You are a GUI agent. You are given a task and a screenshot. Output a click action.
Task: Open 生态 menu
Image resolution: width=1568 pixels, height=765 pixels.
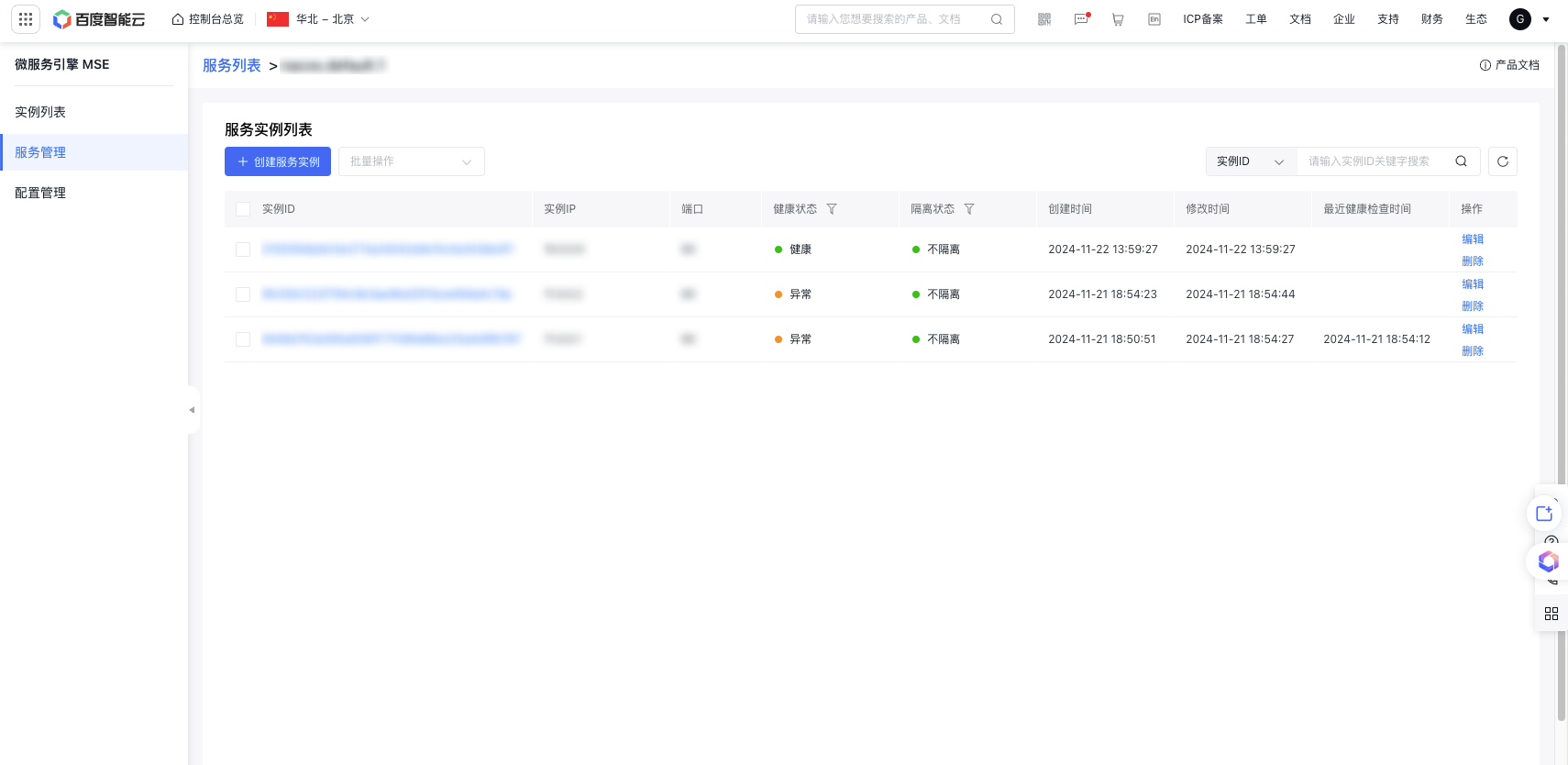(x=1476, y=19)
